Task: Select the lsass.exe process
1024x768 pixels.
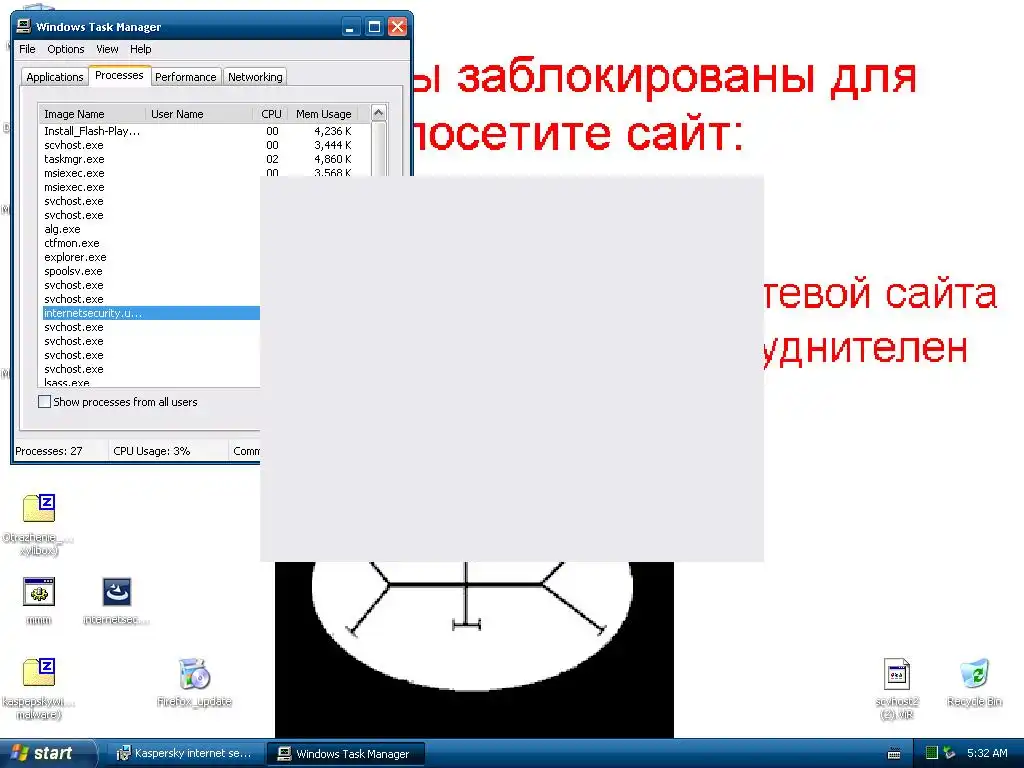Action: 152,383
